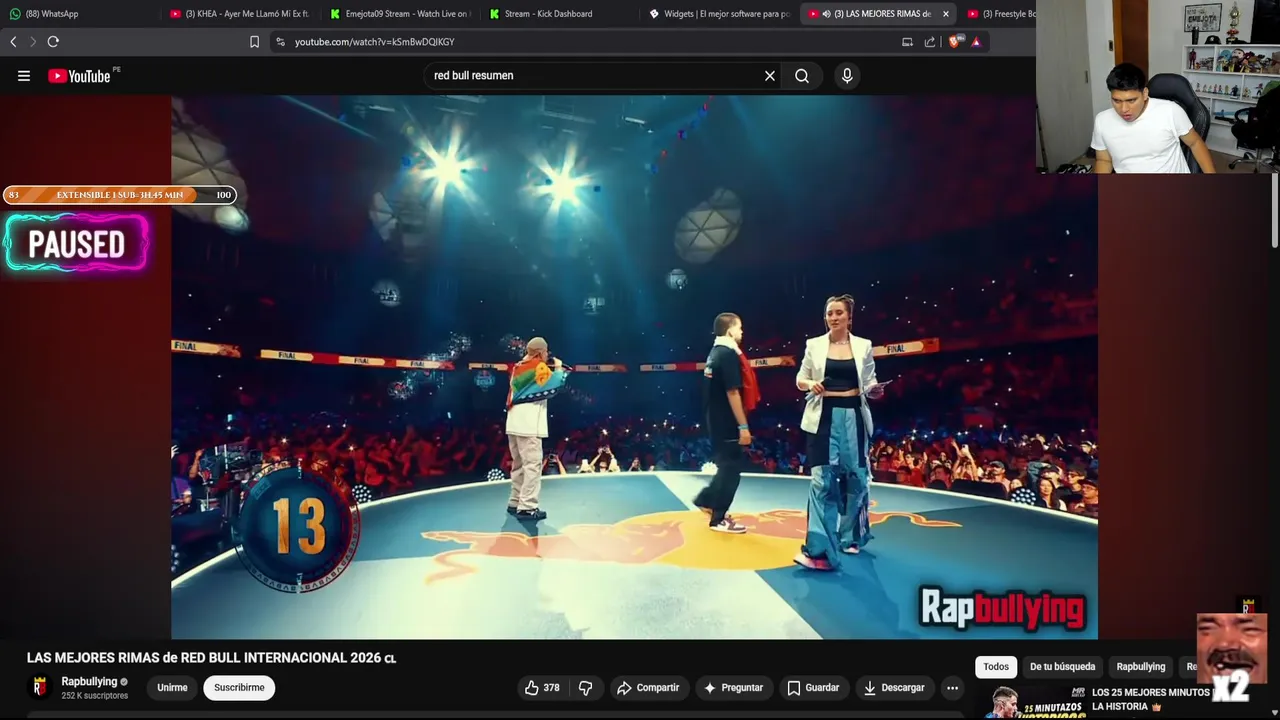This screenshot has height=720, width=1280.
Task: Click the video title text
Action: click(212, 658)
